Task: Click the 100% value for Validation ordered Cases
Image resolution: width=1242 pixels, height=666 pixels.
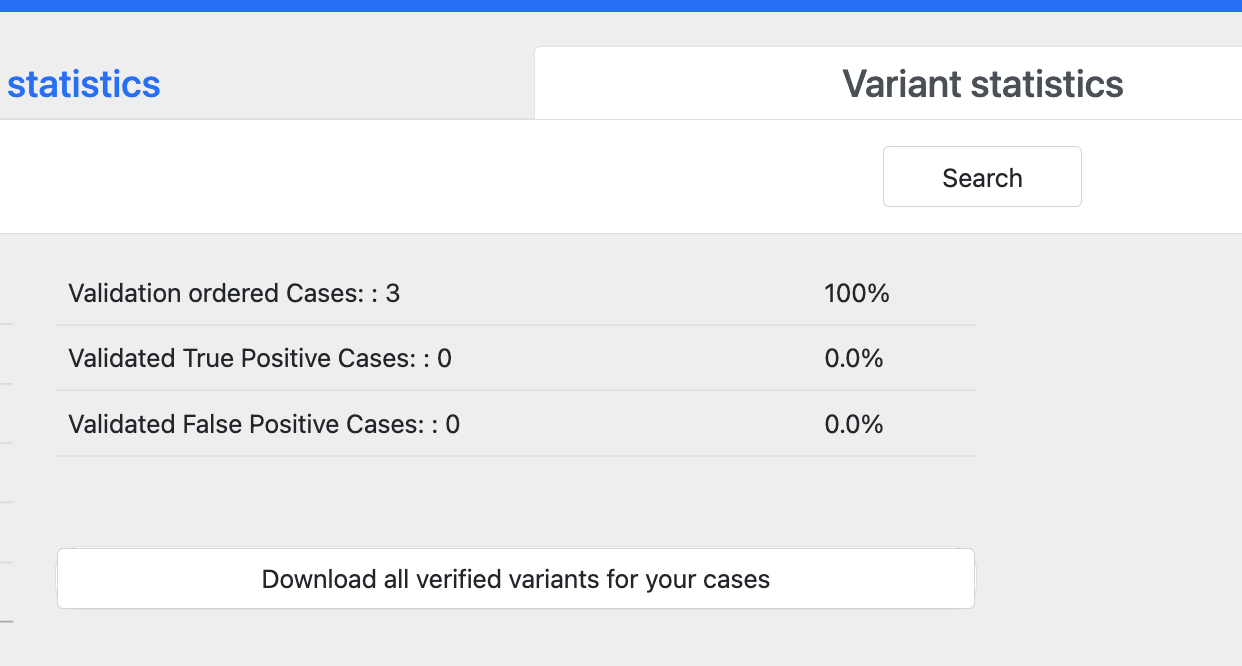Action: point(854,293)
